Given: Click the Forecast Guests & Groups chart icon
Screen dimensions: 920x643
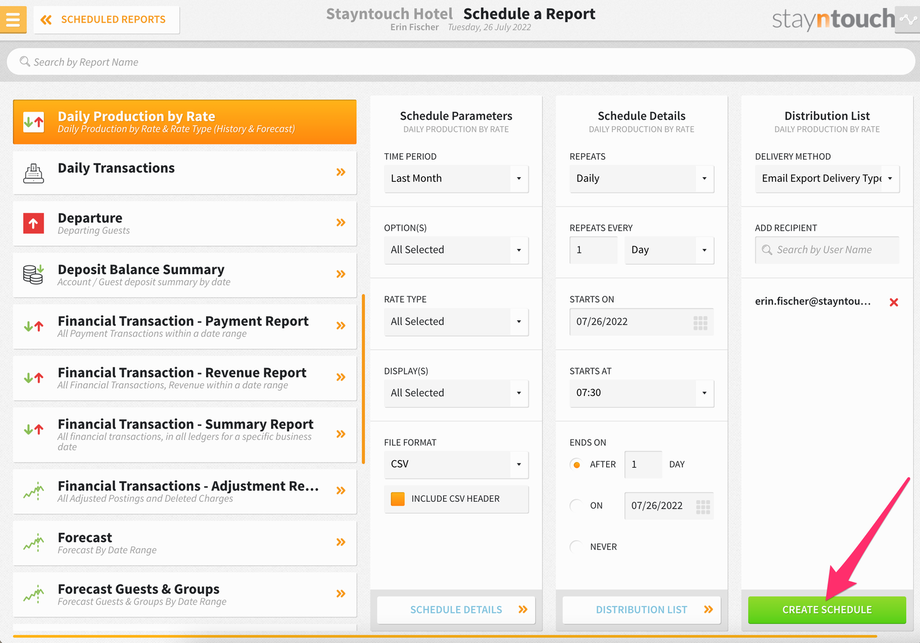Looking at the screenshot, I should coord(33,594).
